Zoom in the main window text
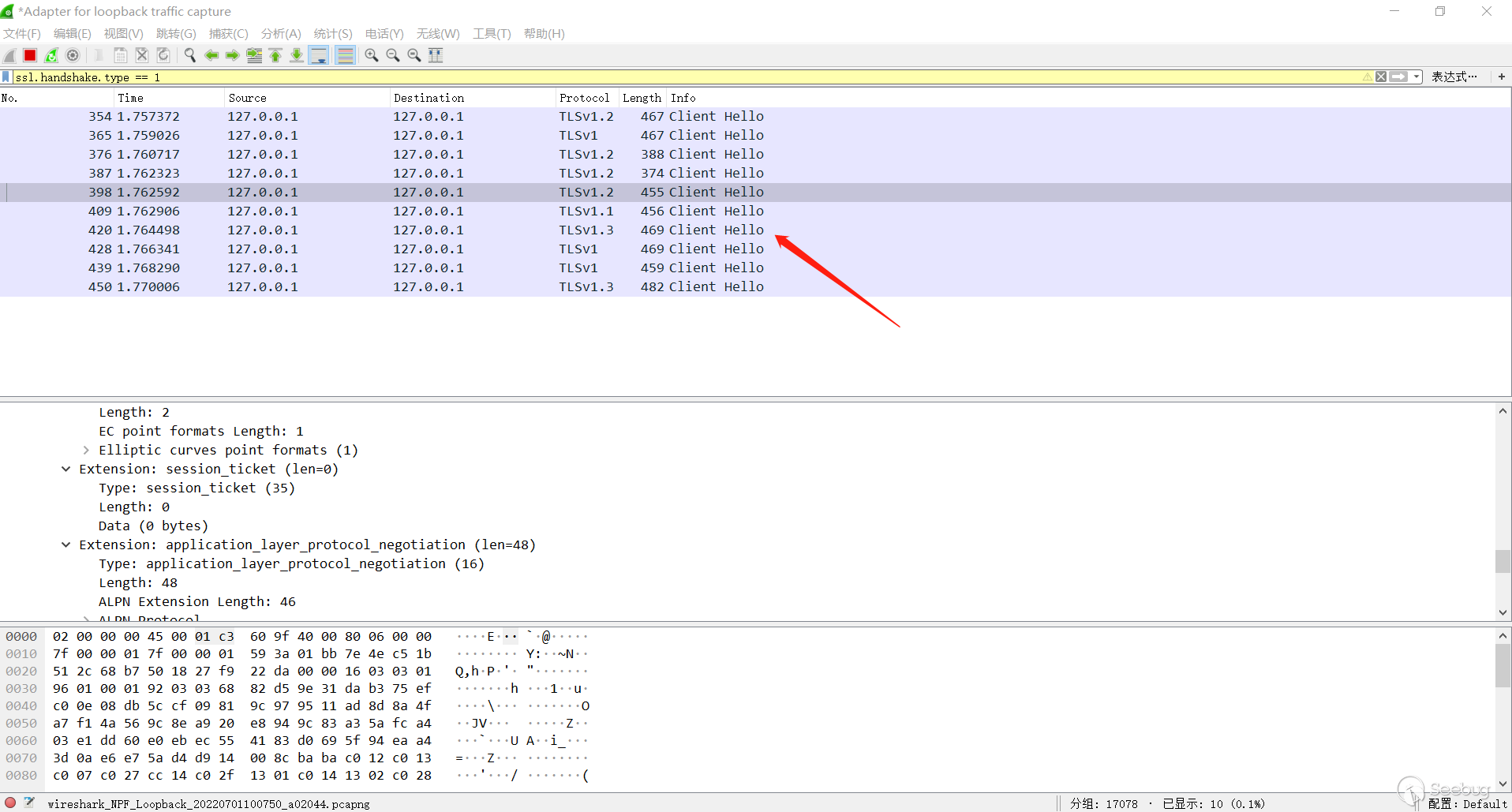The width and height of the screenshot is (1512, 812). pos(372,55)
